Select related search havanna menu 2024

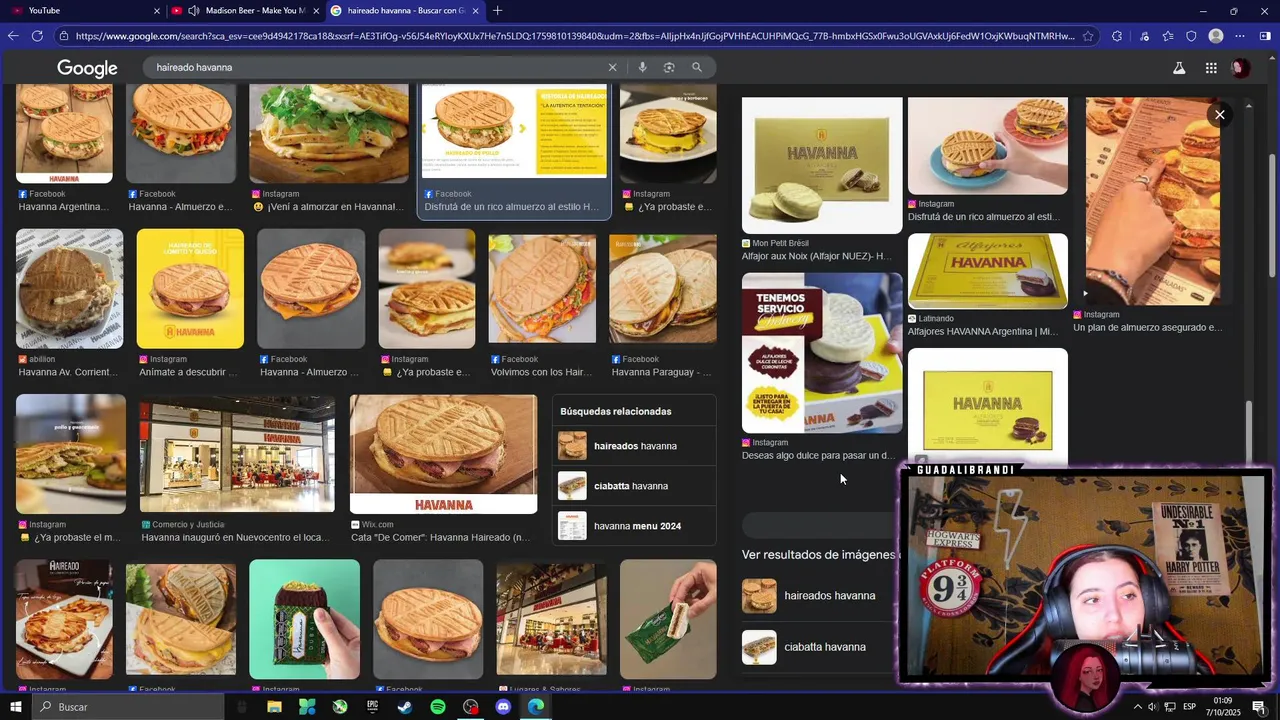pos(634,526)
